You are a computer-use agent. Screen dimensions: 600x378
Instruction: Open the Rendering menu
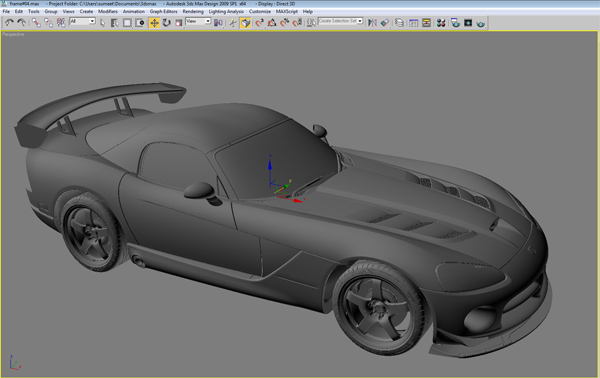193,11
